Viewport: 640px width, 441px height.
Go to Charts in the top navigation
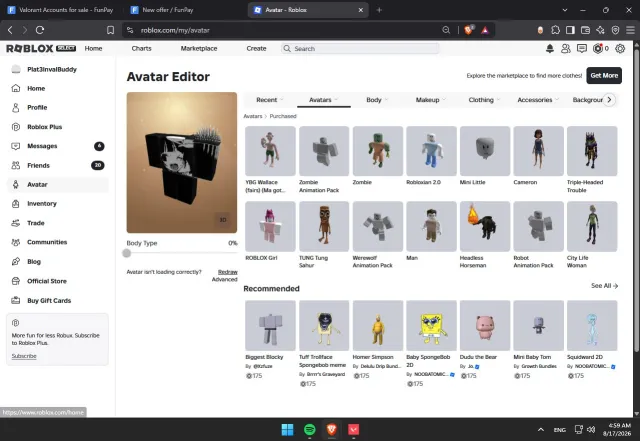(x=141, y=48)
